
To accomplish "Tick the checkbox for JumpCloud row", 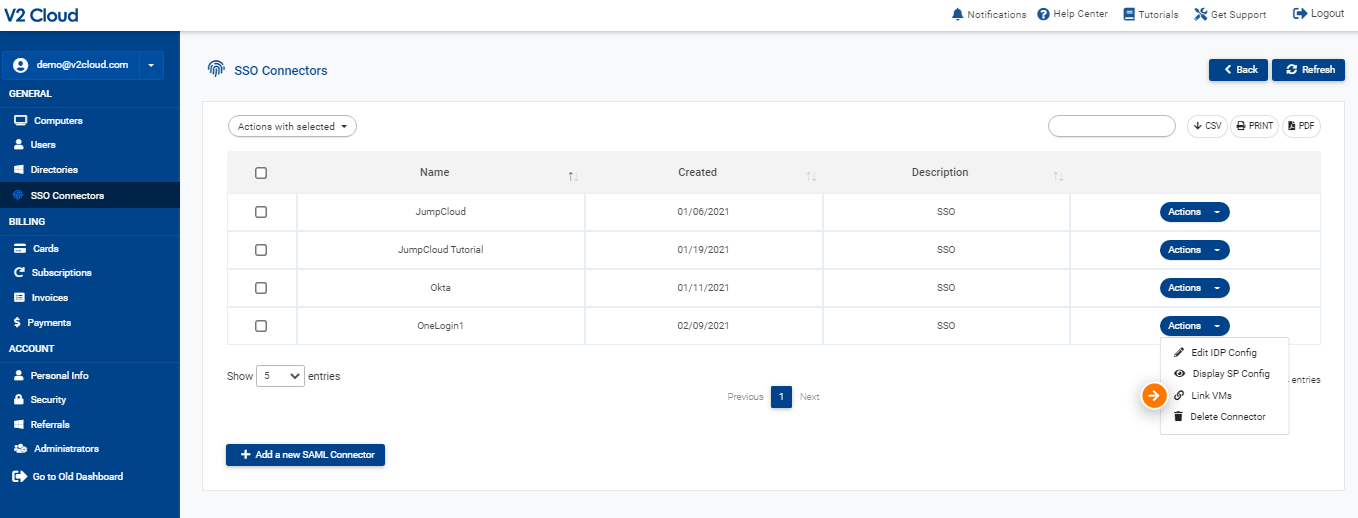I will pyautogui.click(x=261, y=212).
